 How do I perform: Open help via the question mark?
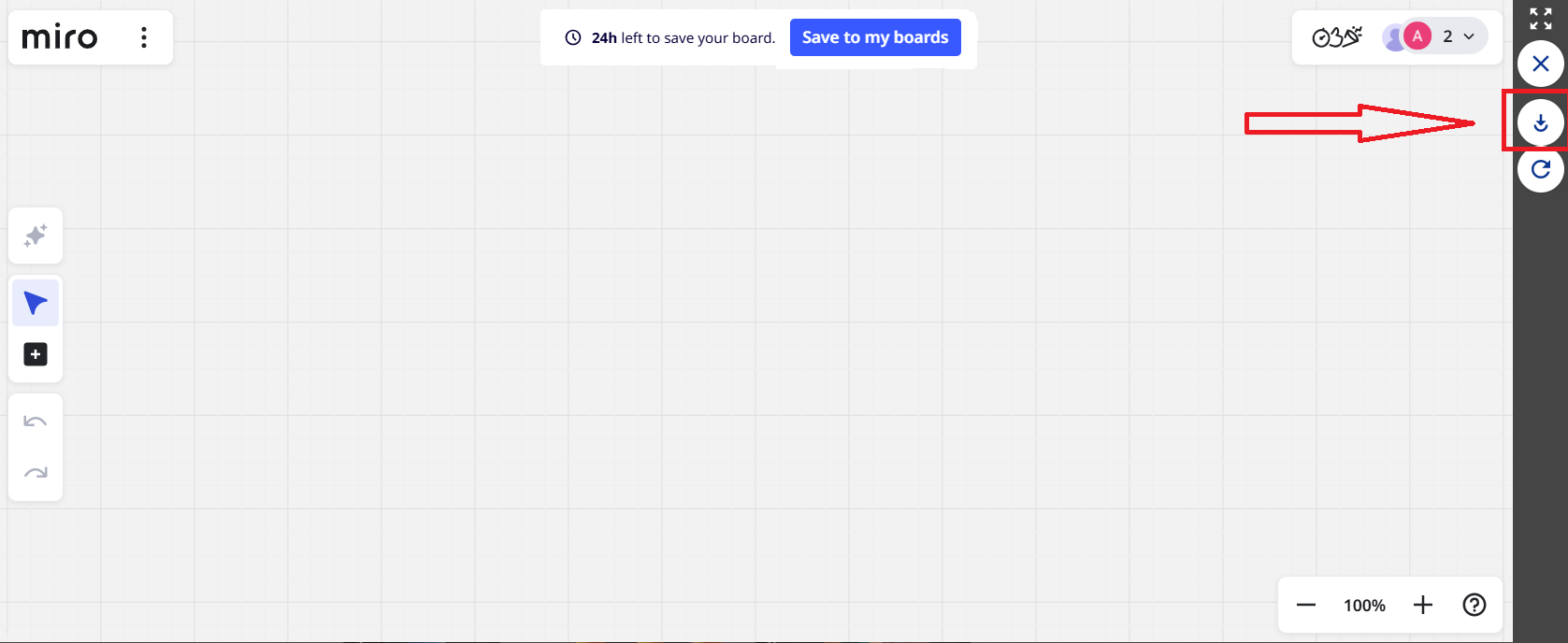tap(1474, 605)
